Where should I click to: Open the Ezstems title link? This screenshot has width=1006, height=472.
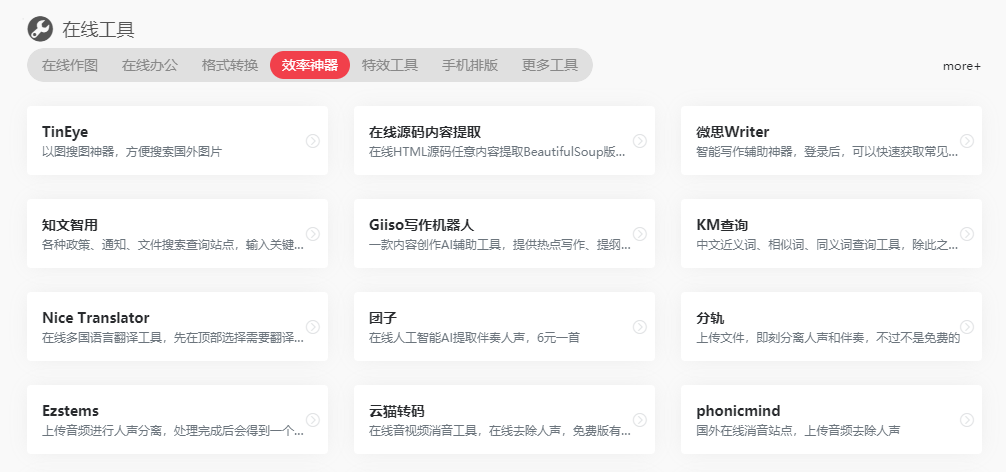tap(71, 411)
